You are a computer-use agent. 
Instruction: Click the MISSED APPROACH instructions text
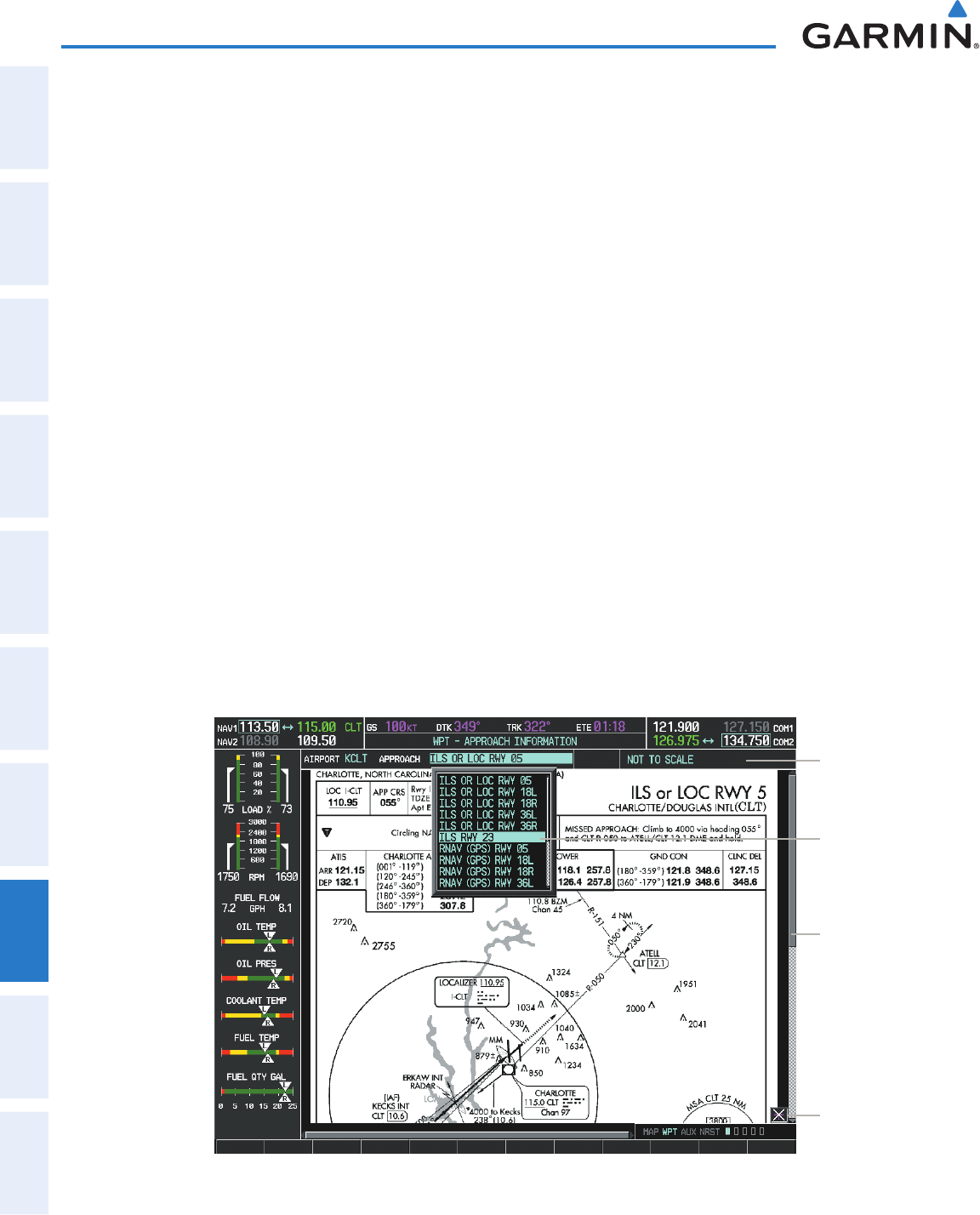tap(663, 833)
